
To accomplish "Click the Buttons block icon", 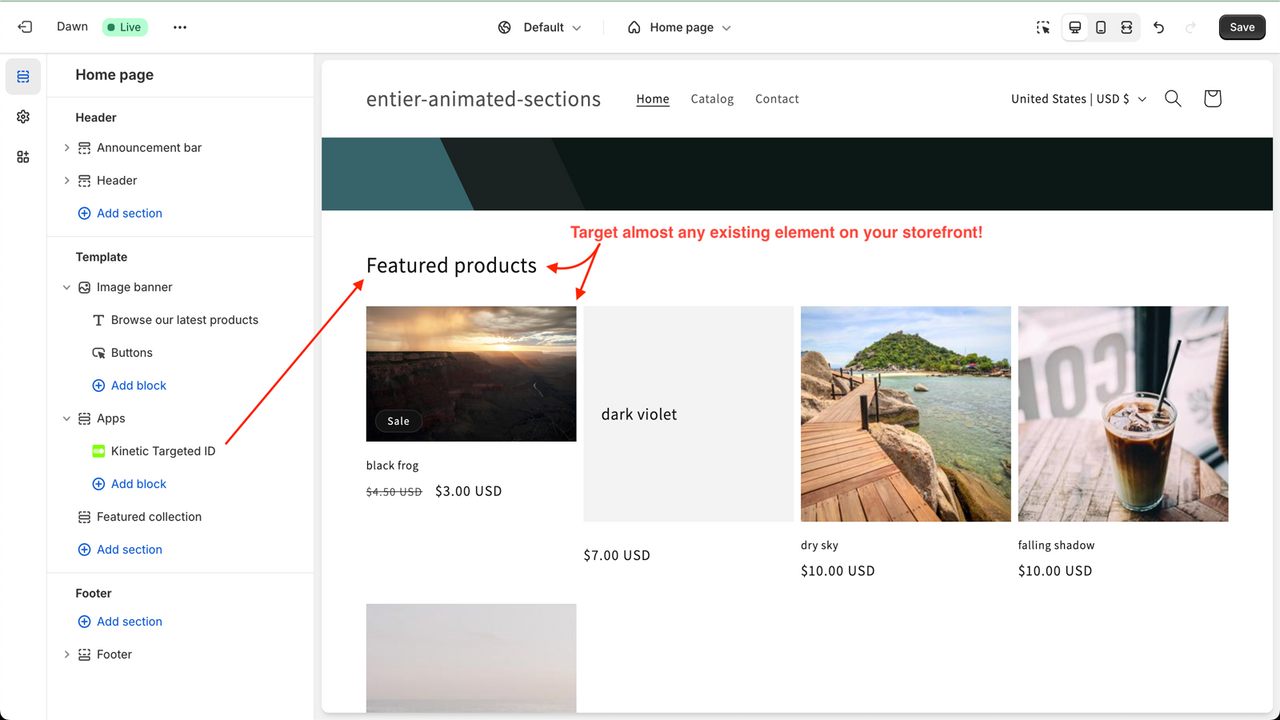I will click(99, 353).
